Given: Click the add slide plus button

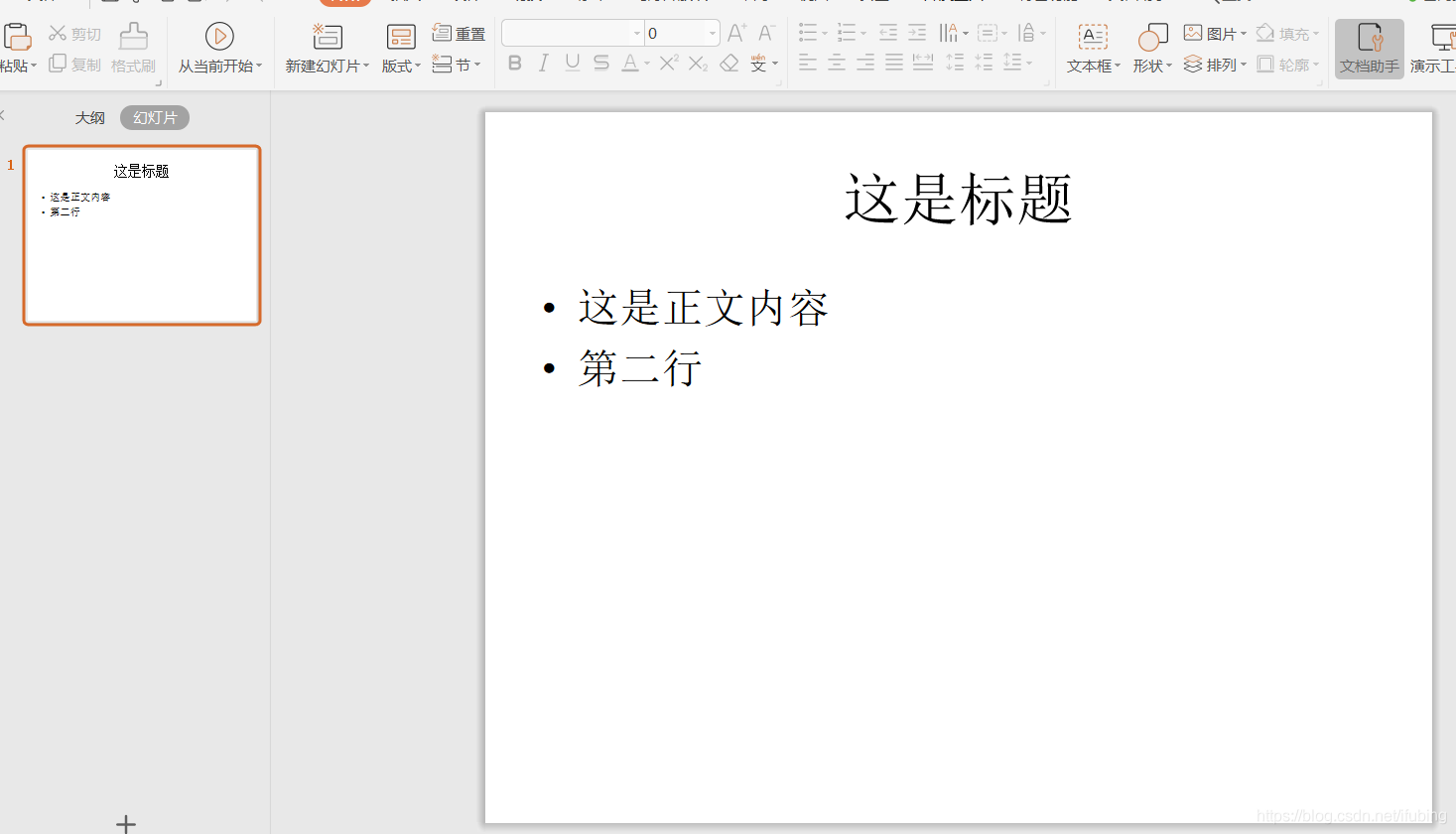Looking at the screenshot, I should pos(126,823).
